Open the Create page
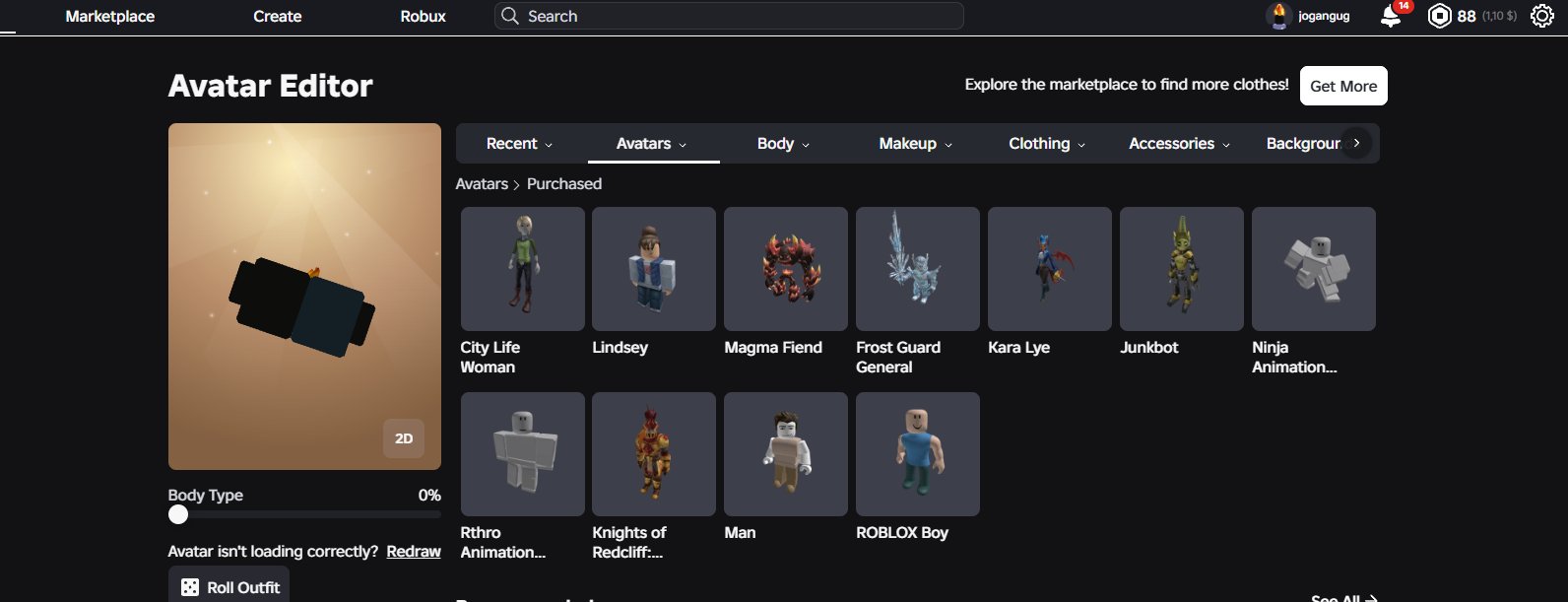This screenshot has height=602, width=1568. 278,16
